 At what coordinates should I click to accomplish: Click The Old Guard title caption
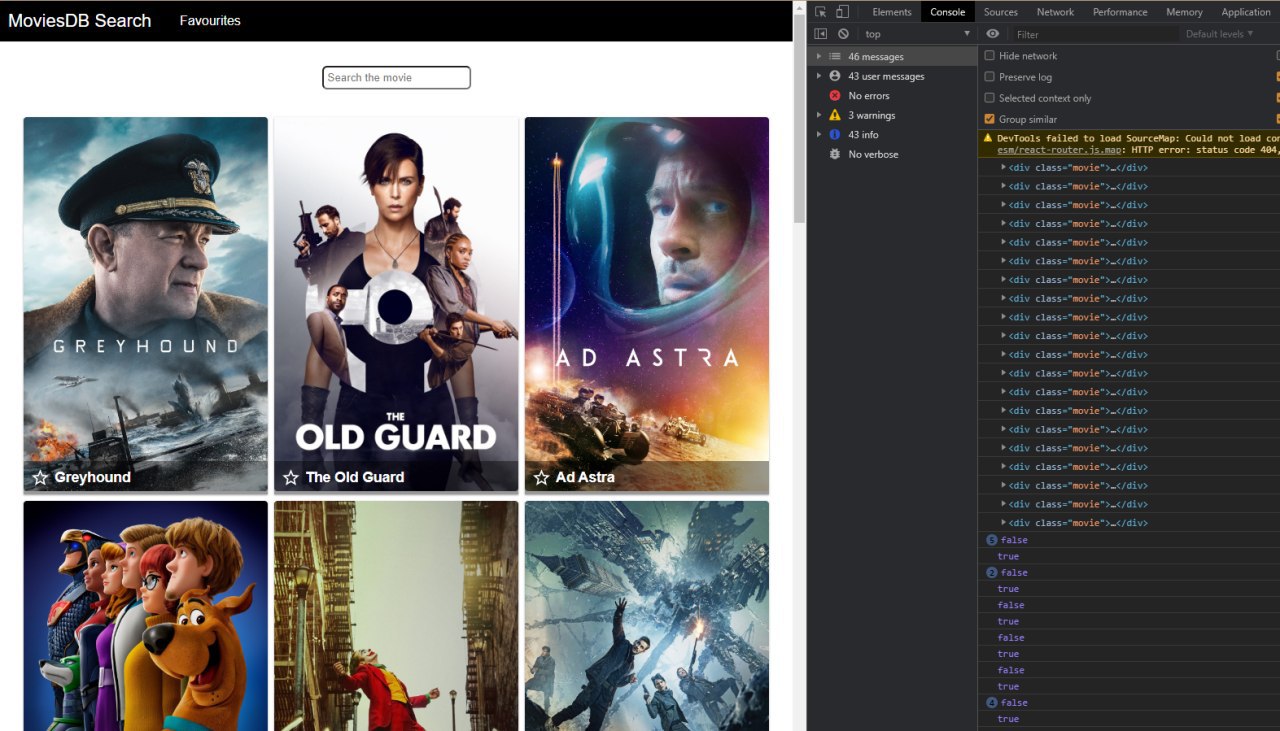tap(355, 478)
